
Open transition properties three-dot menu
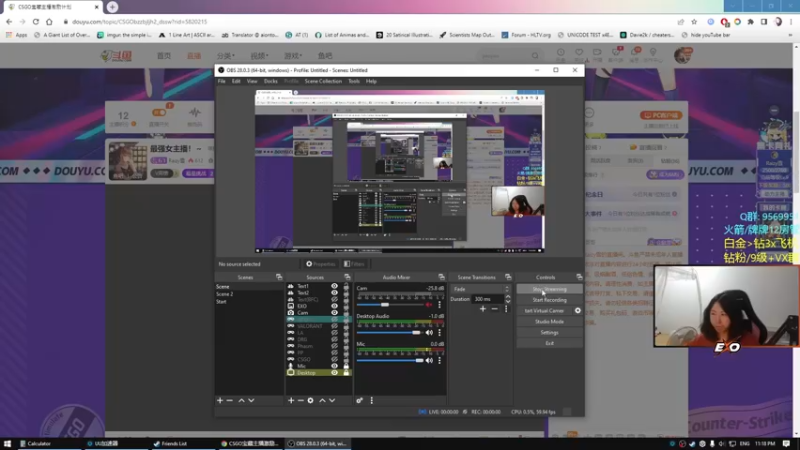[x=506, y=309]
